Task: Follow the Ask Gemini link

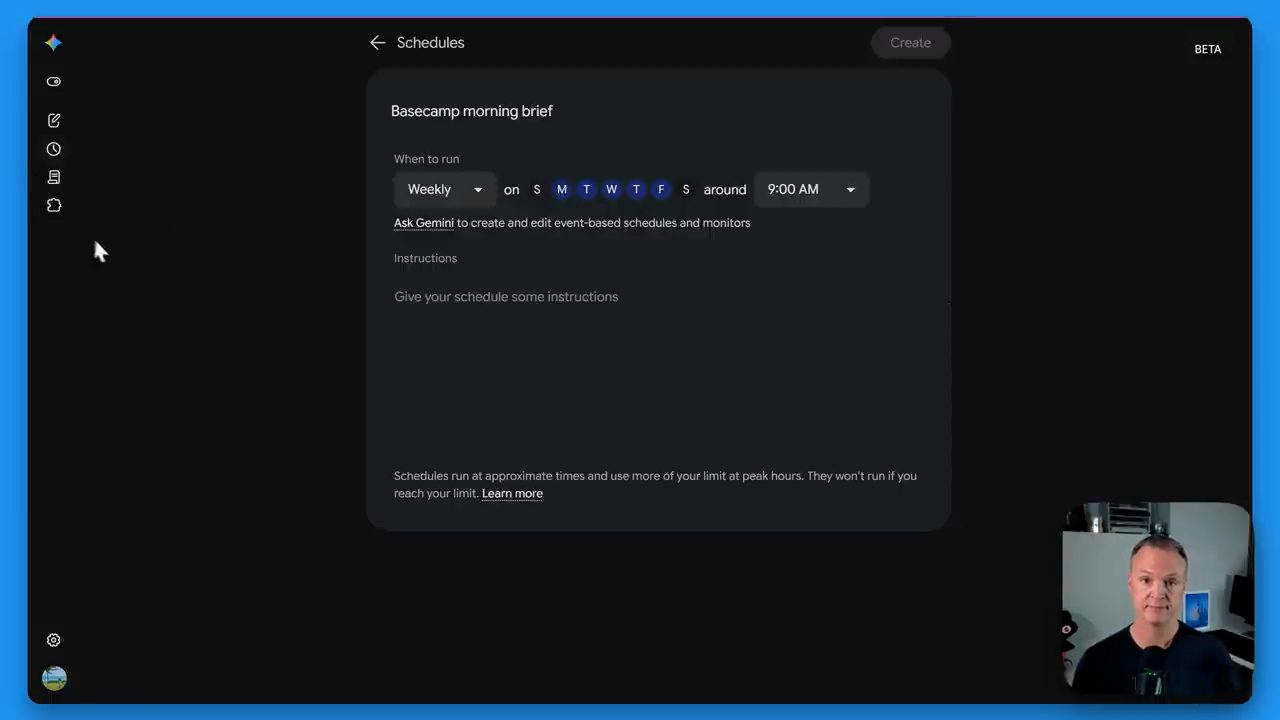Action: [424, 223]
